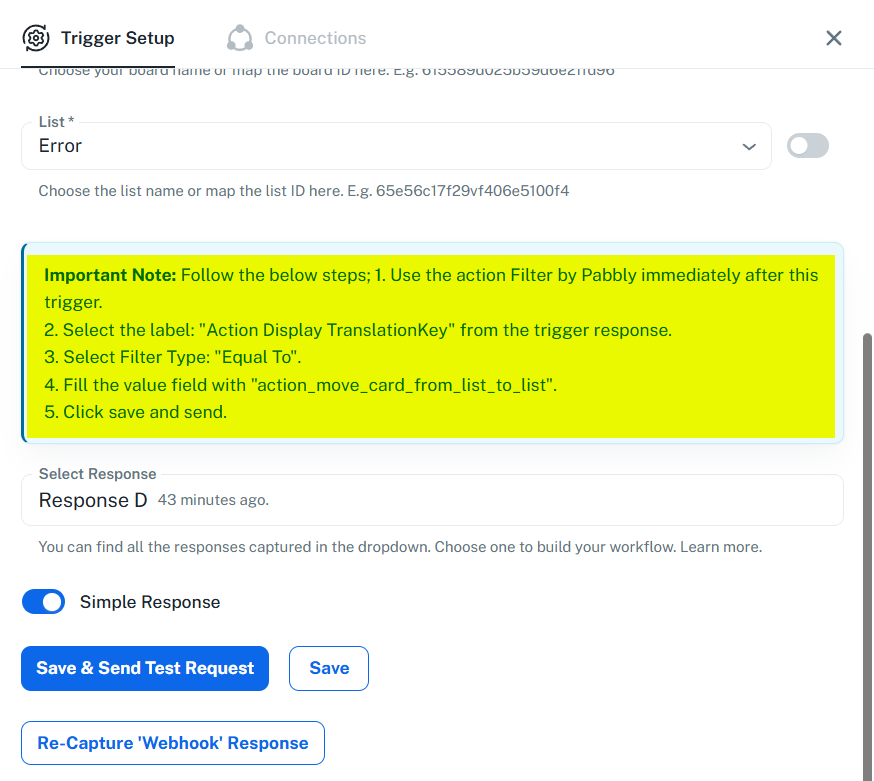Open the Connections tab
Viewport: 874px width, 781px height.
click(314, 38)
